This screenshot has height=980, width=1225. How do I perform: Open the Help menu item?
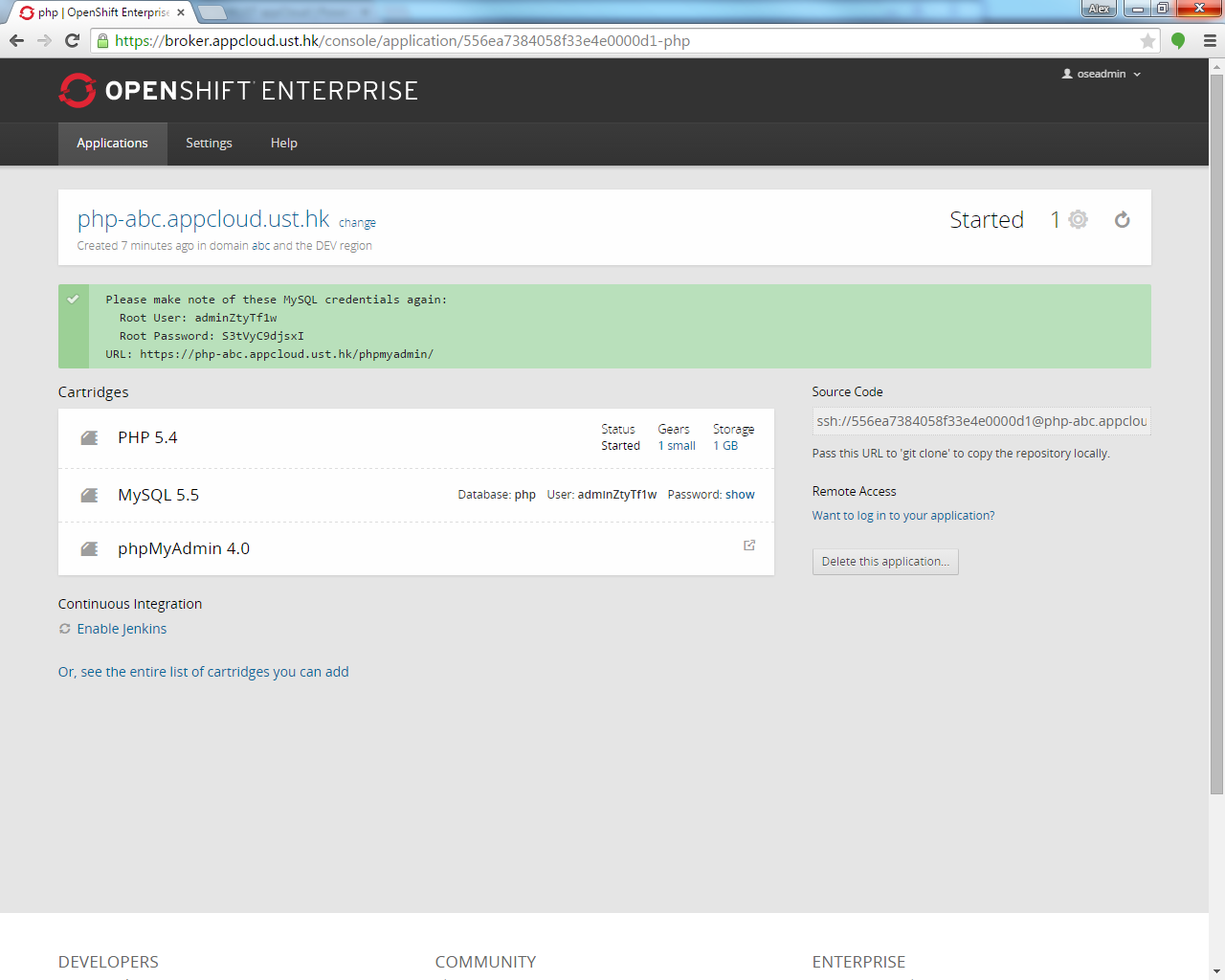[283, 144]
